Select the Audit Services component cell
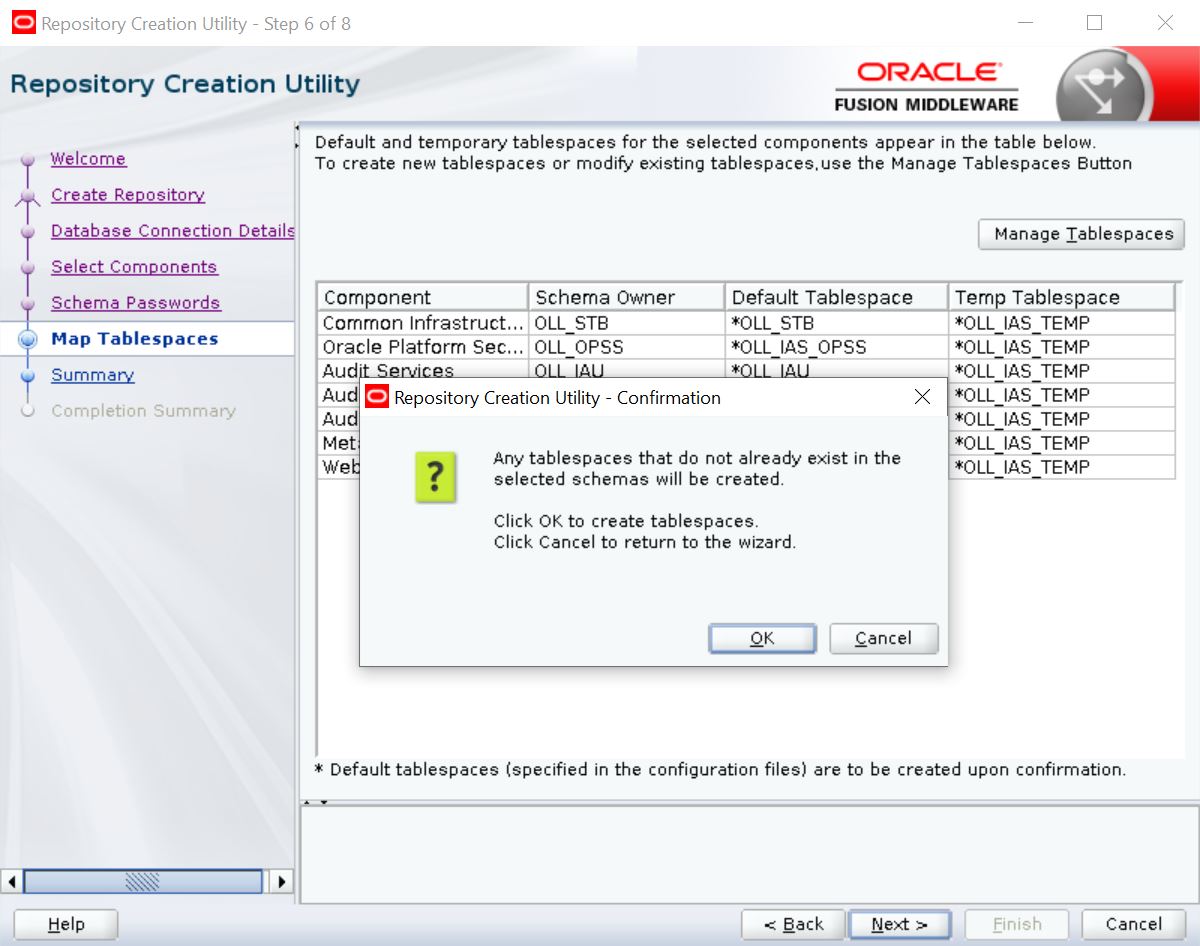1200x946 pixels. tap(423, 370)
